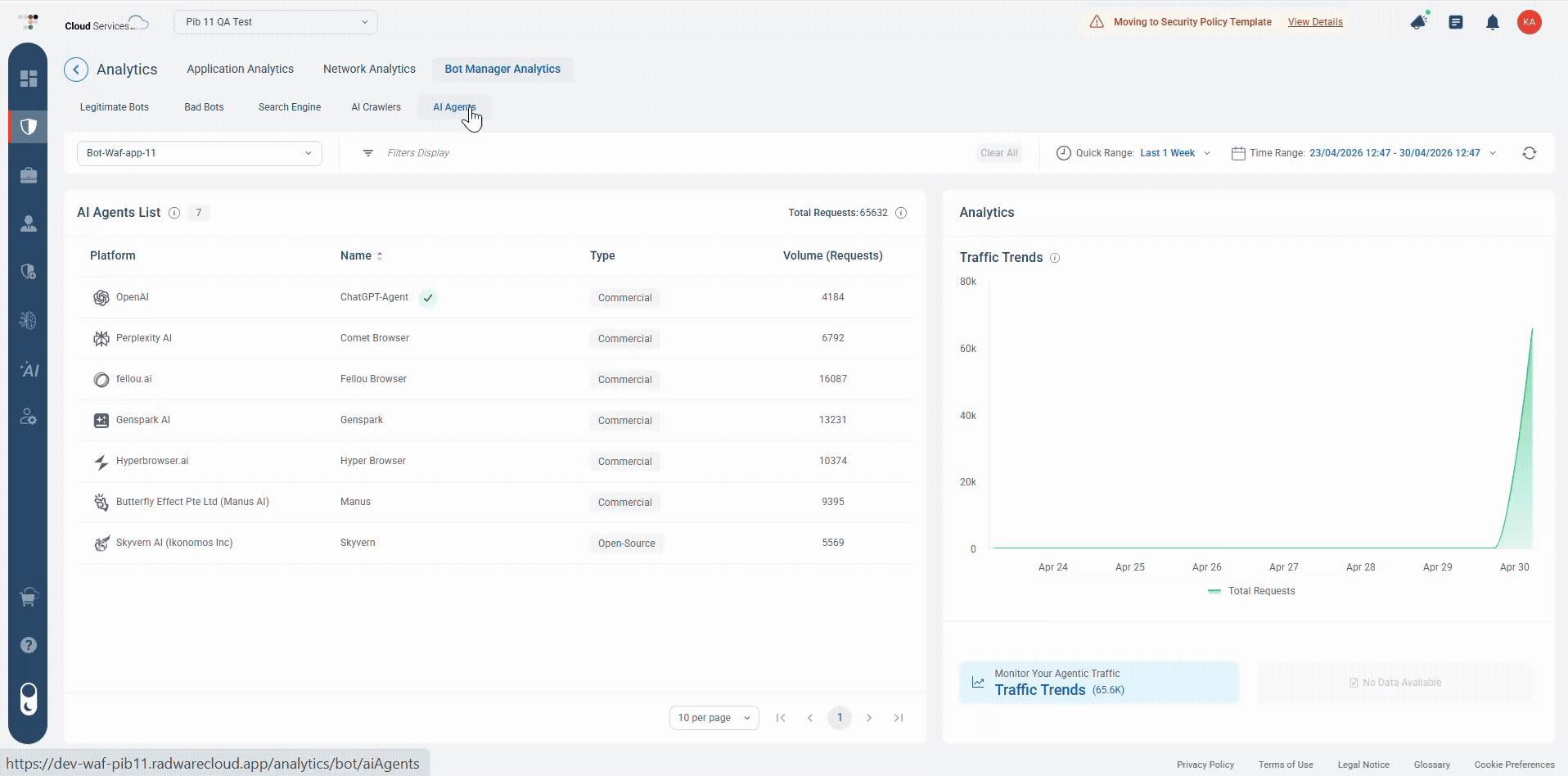Select the AI Agents sub-tab
This screenshot has width=1568, height=776.
(x=454, y=107)
